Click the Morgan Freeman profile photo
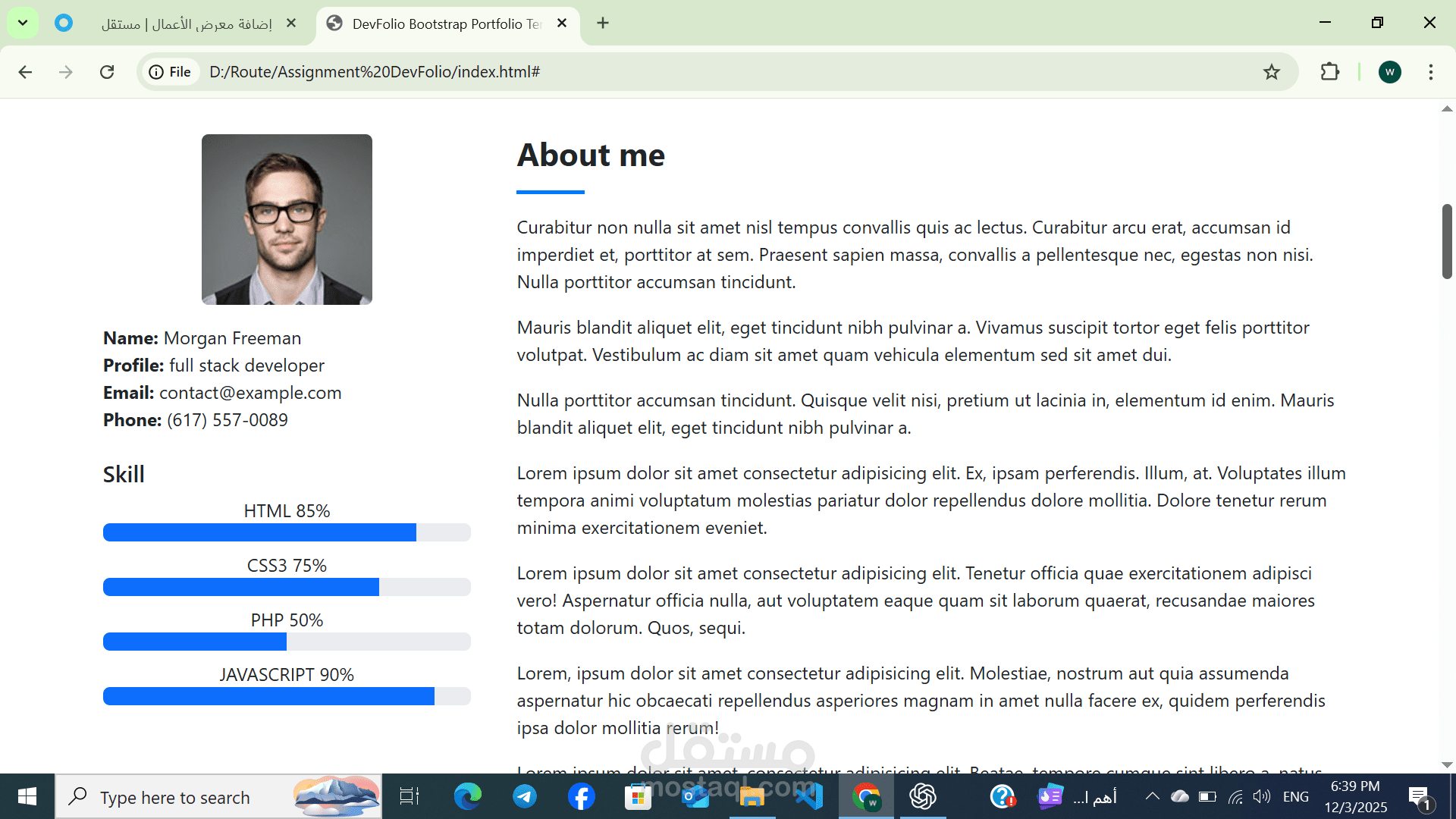Screen dimensions: 1456x819 287,220
